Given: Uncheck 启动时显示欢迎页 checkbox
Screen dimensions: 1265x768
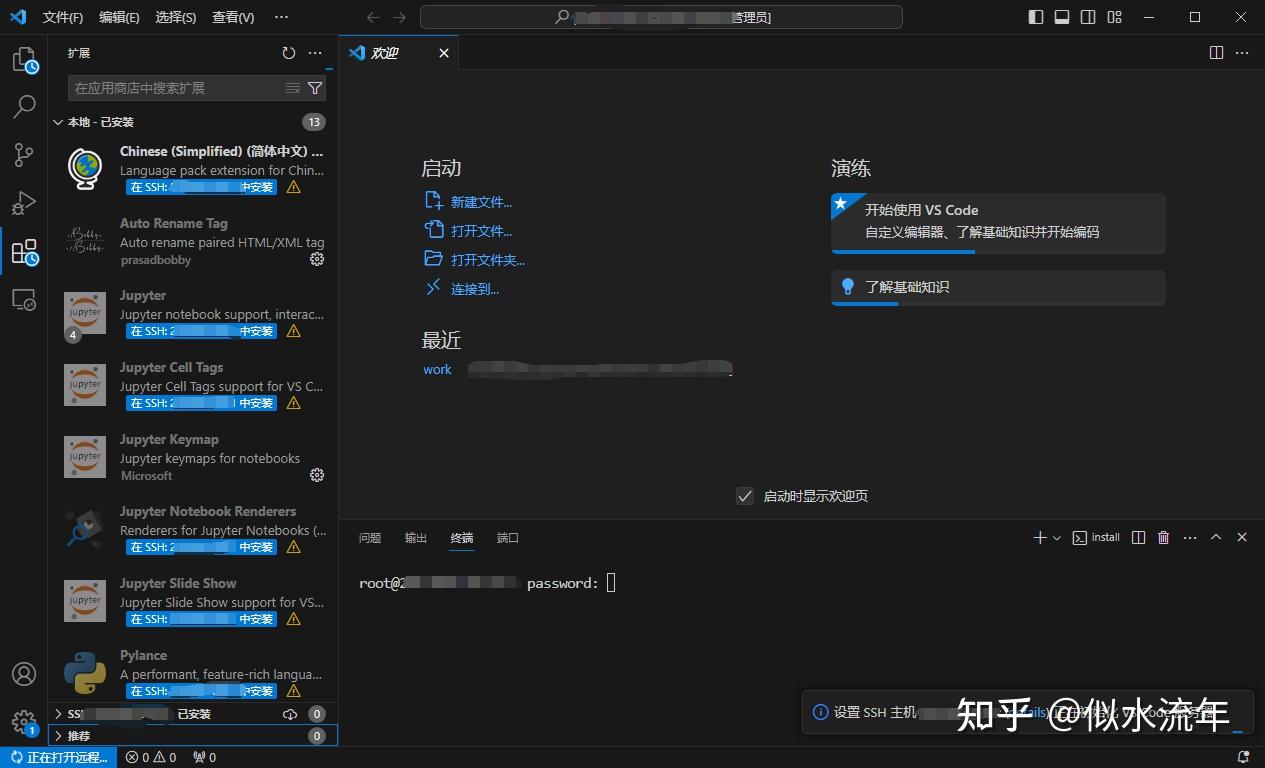Looking at the screenshot, I should tap(744, 495).
